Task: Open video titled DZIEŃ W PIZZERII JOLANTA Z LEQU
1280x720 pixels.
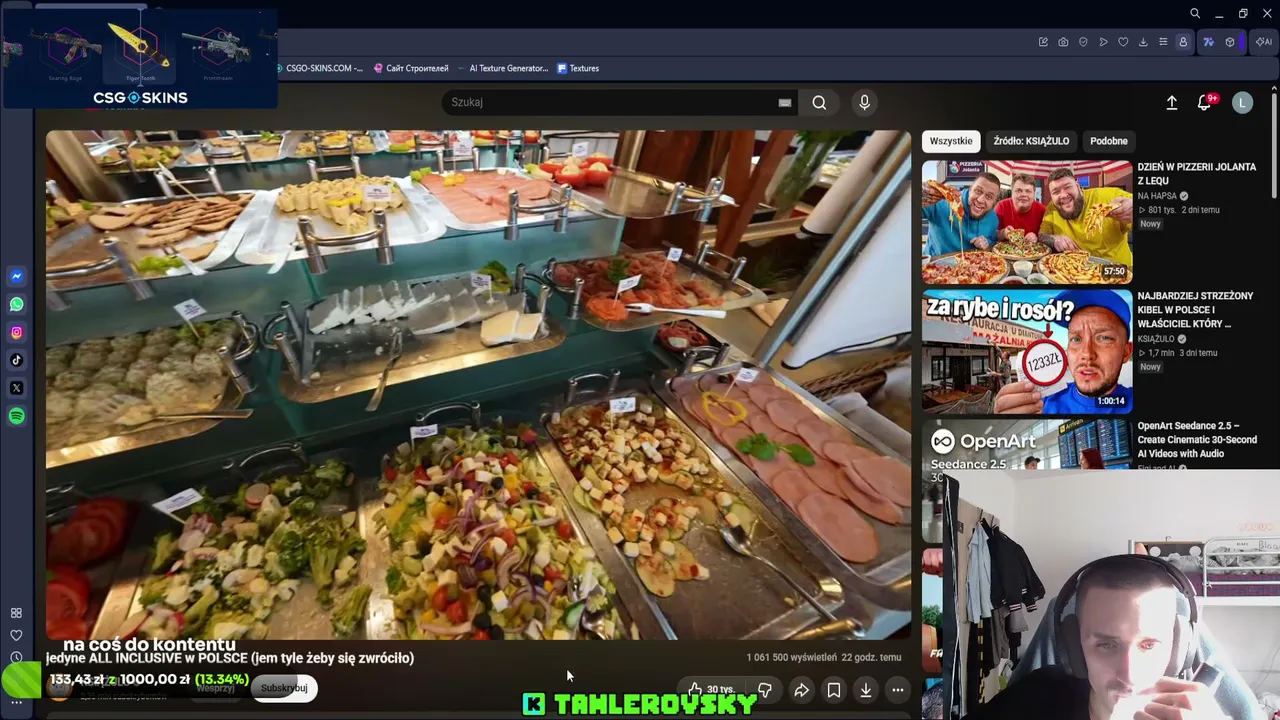Action: 1197,174
